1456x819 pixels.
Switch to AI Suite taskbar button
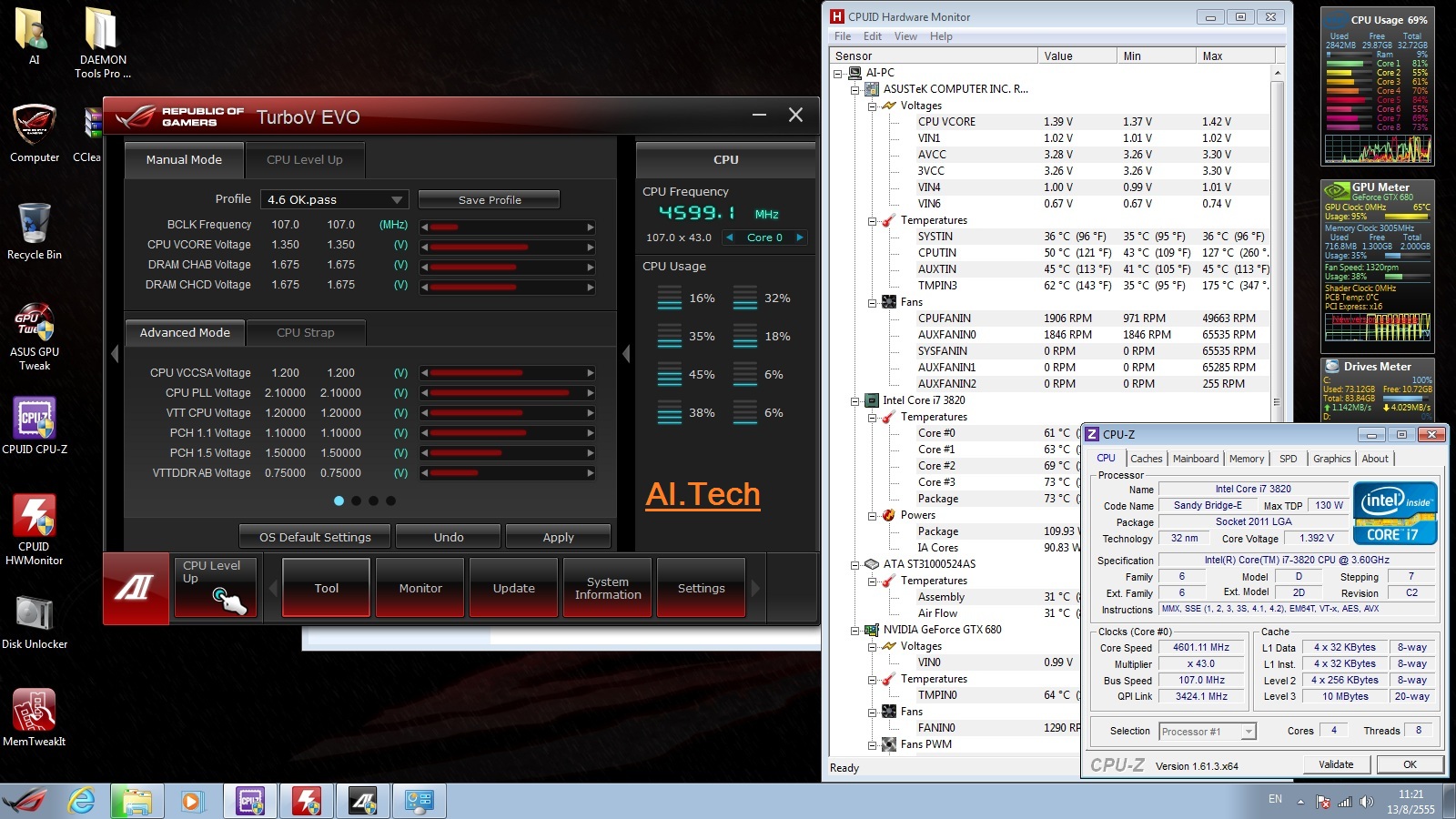click(363, 802)
